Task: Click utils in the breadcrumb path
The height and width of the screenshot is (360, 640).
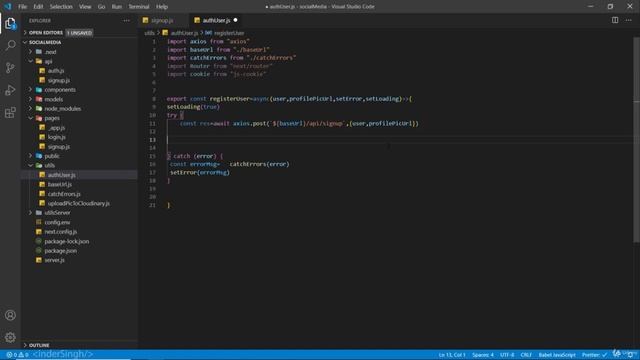Action: (x=149, y=33)
